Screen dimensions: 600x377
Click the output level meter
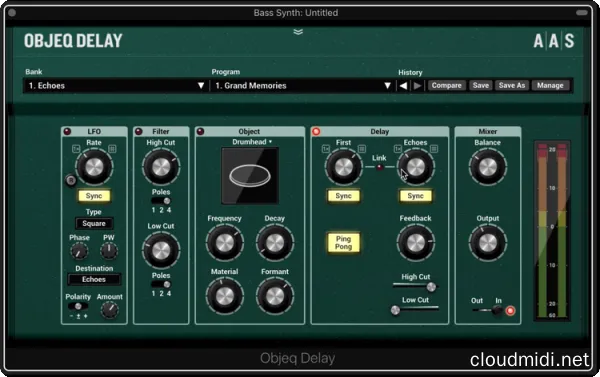(552, 231)
